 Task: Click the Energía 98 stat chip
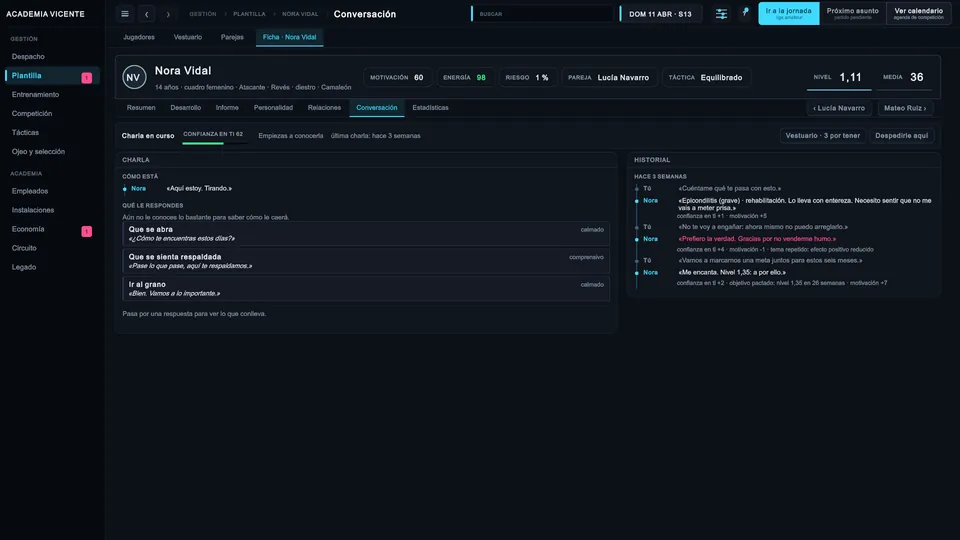click(465, 78)
